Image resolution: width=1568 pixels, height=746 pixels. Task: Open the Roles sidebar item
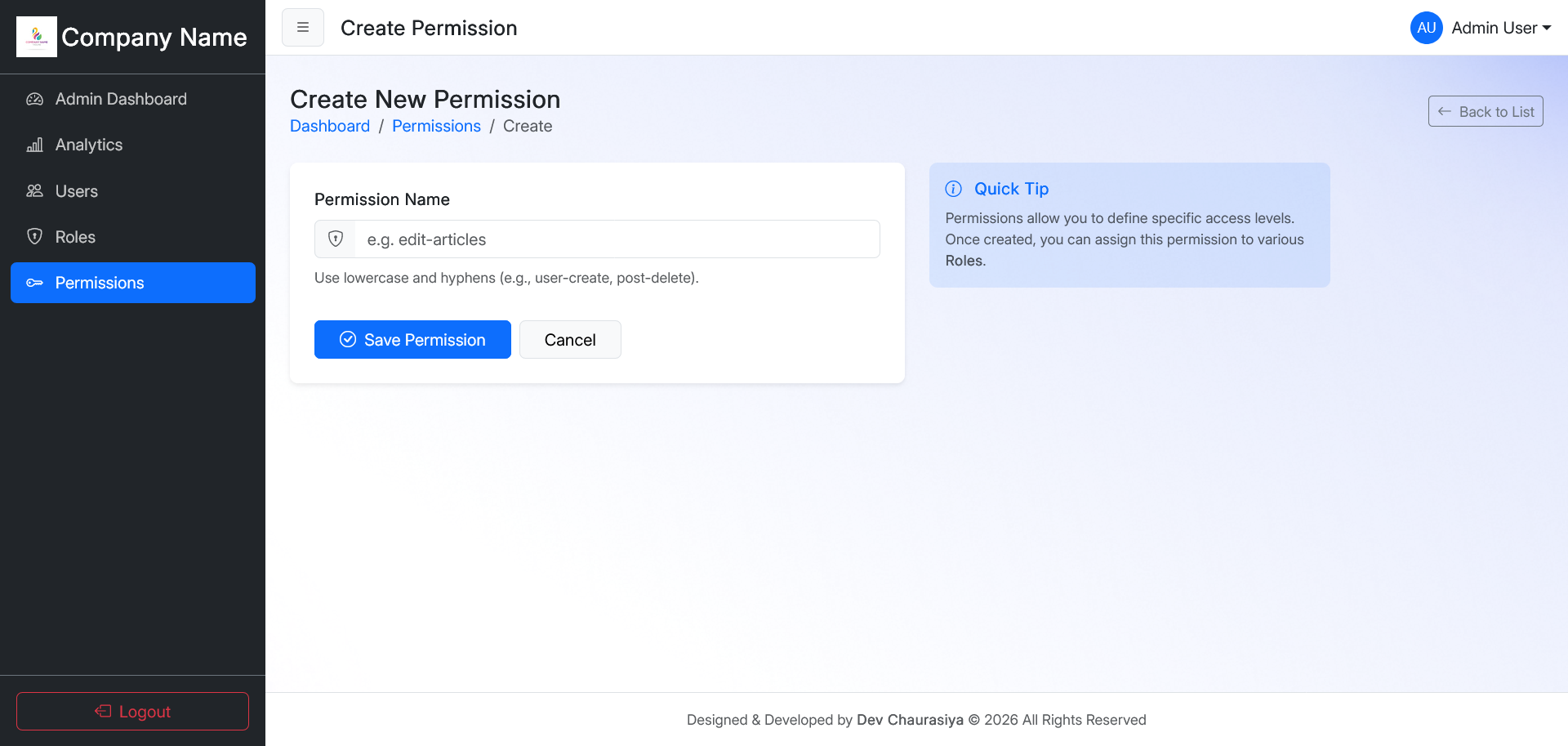(75, 237)
